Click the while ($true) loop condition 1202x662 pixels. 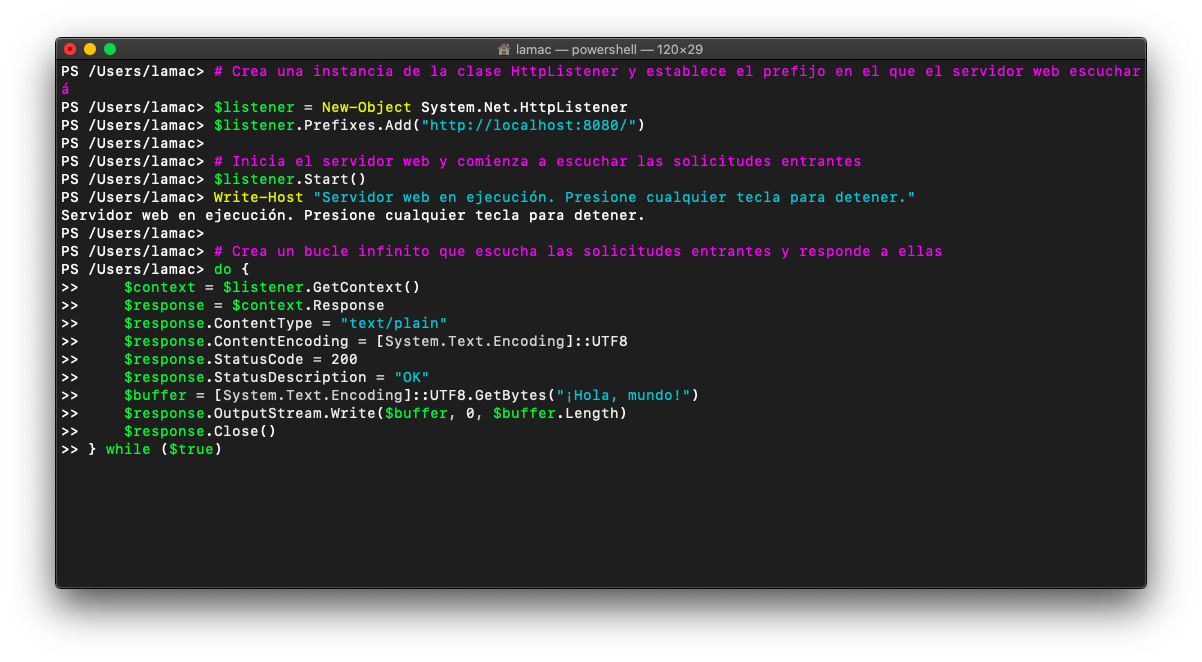click(162, 449)
